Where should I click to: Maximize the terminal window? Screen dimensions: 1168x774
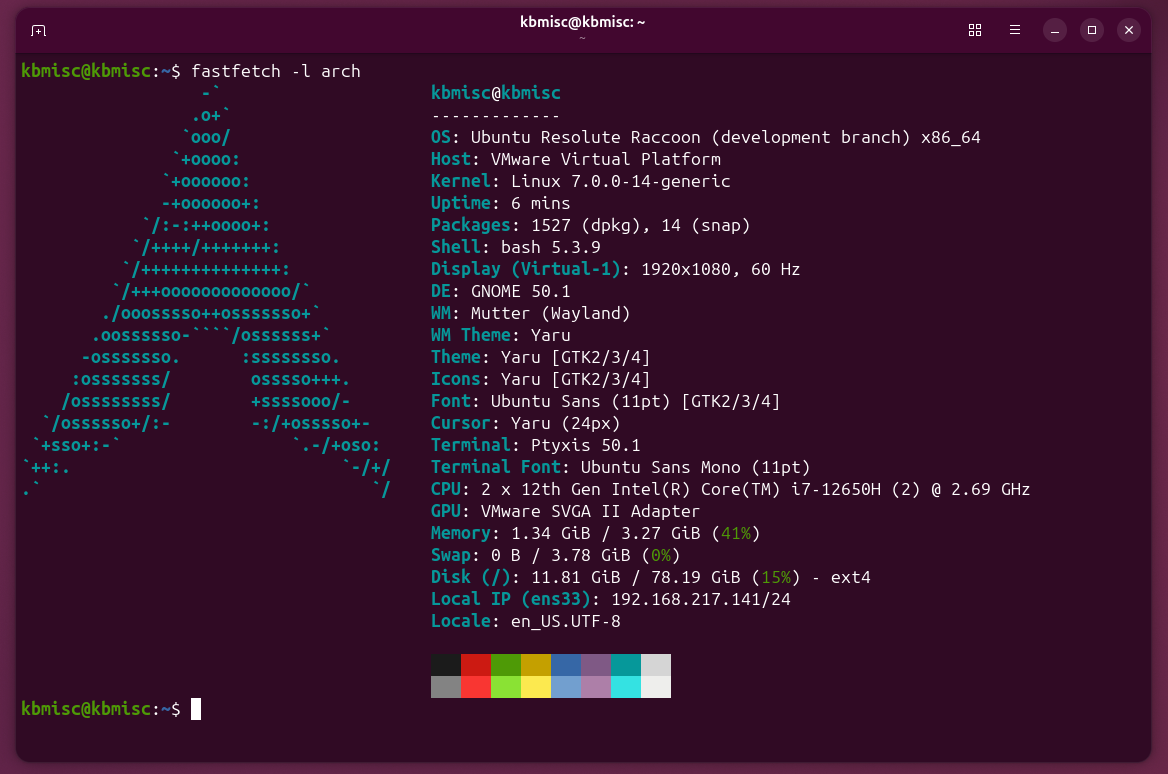[1091, 30]
